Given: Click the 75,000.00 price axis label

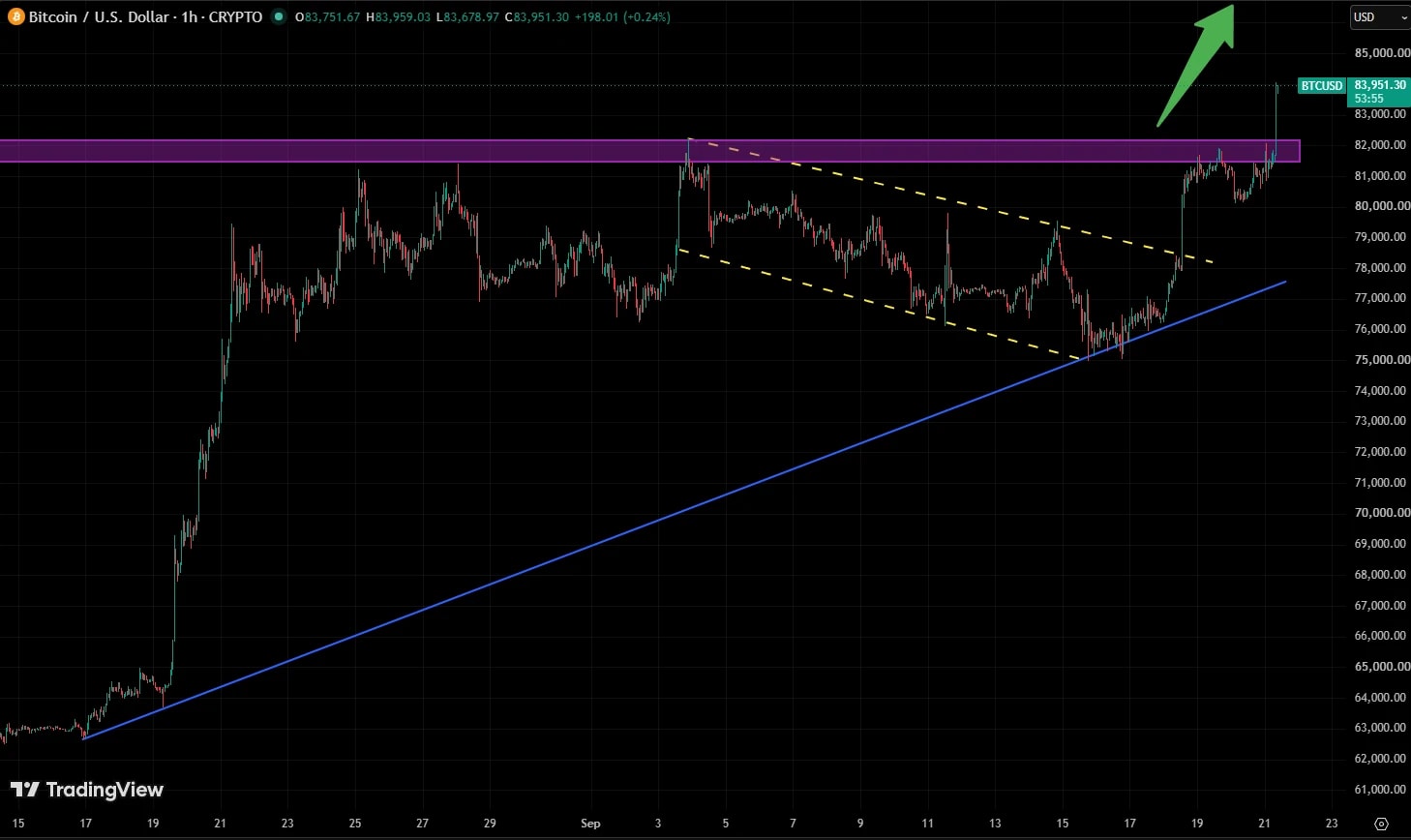Looking at the screenshot, I should [x=1381, y=360].
